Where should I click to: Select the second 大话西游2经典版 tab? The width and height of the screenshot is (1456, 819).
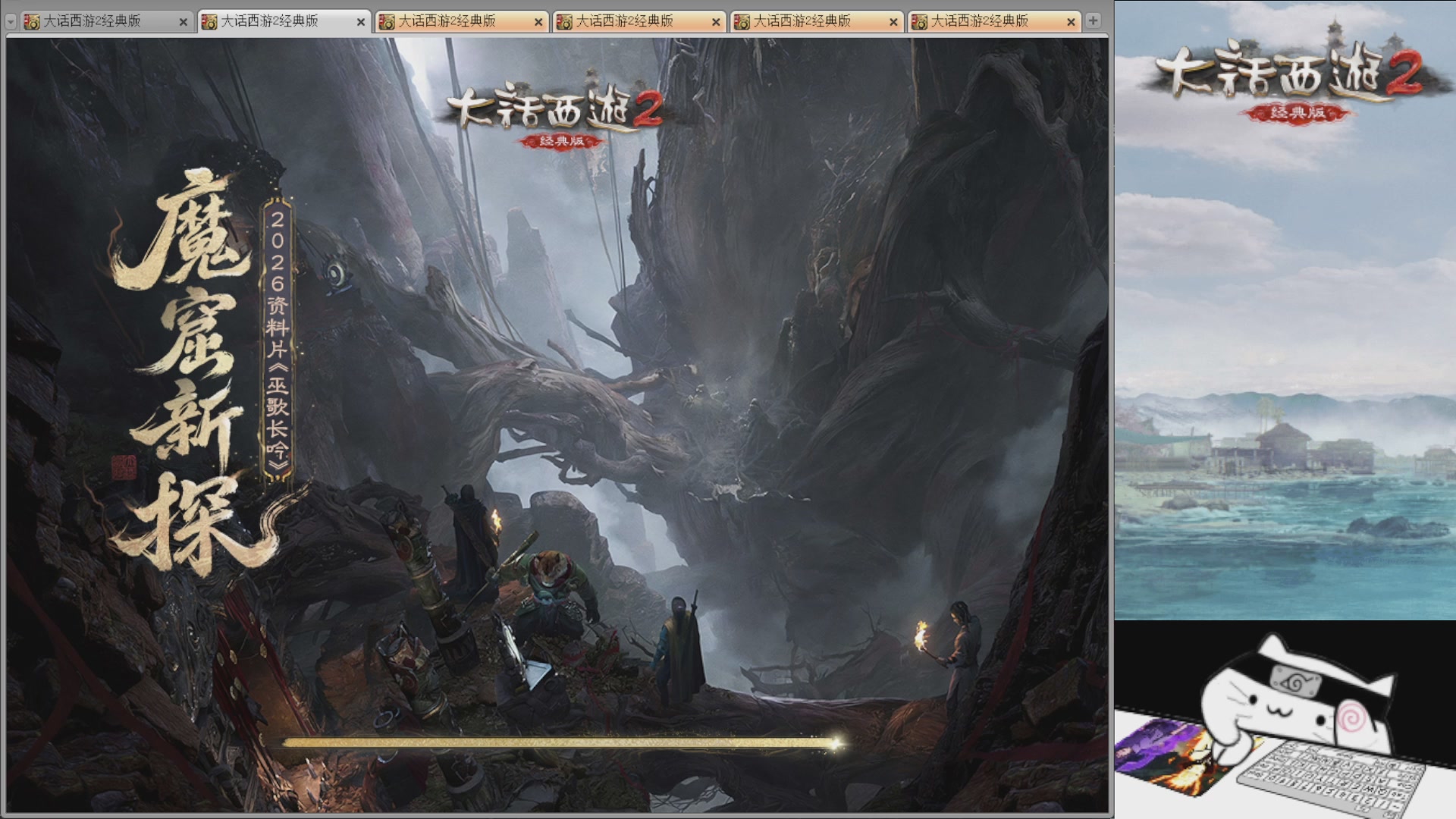point(284,21)
